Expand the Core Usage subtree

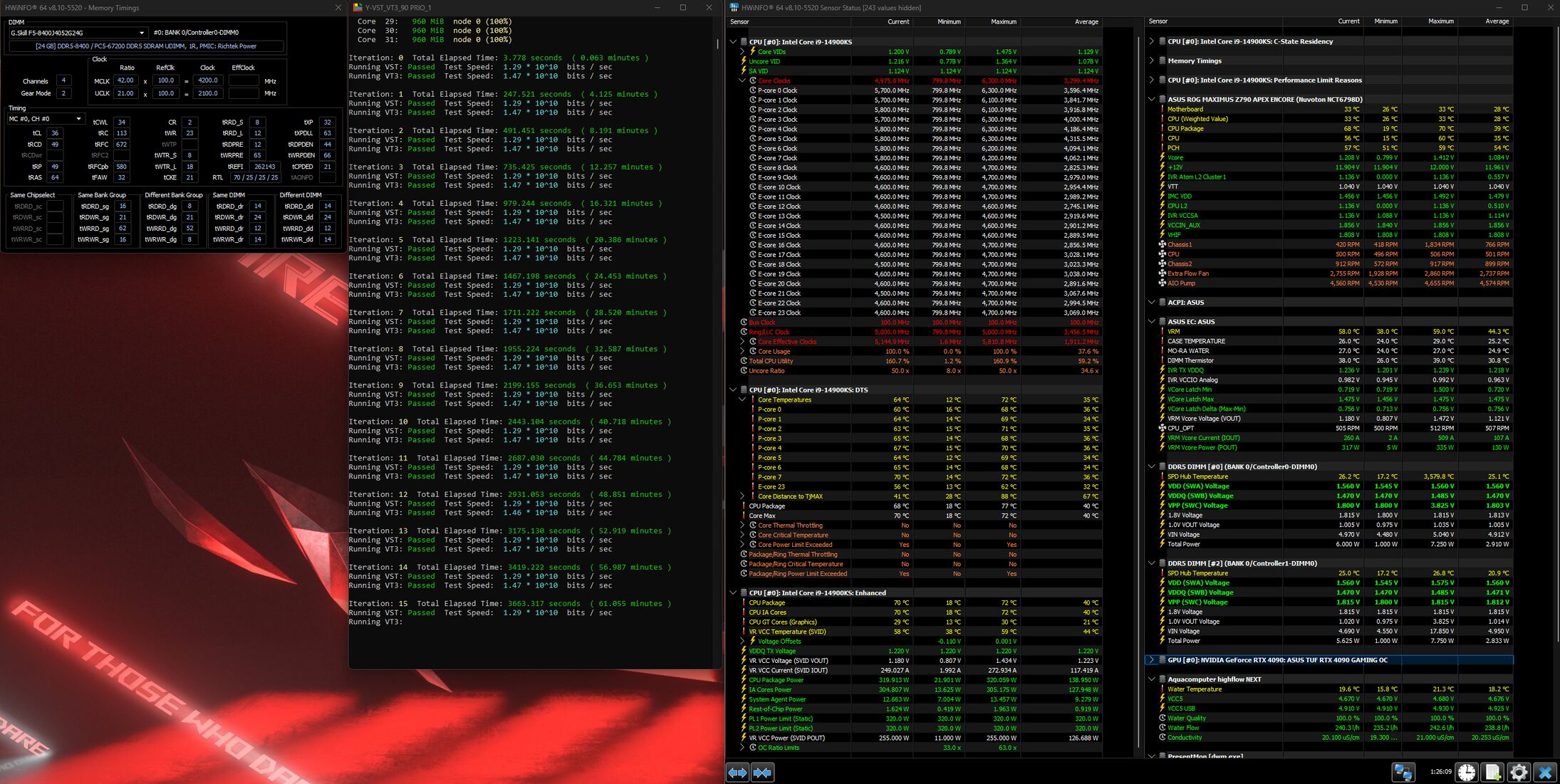pyautogui.click(x=742, y=351)
